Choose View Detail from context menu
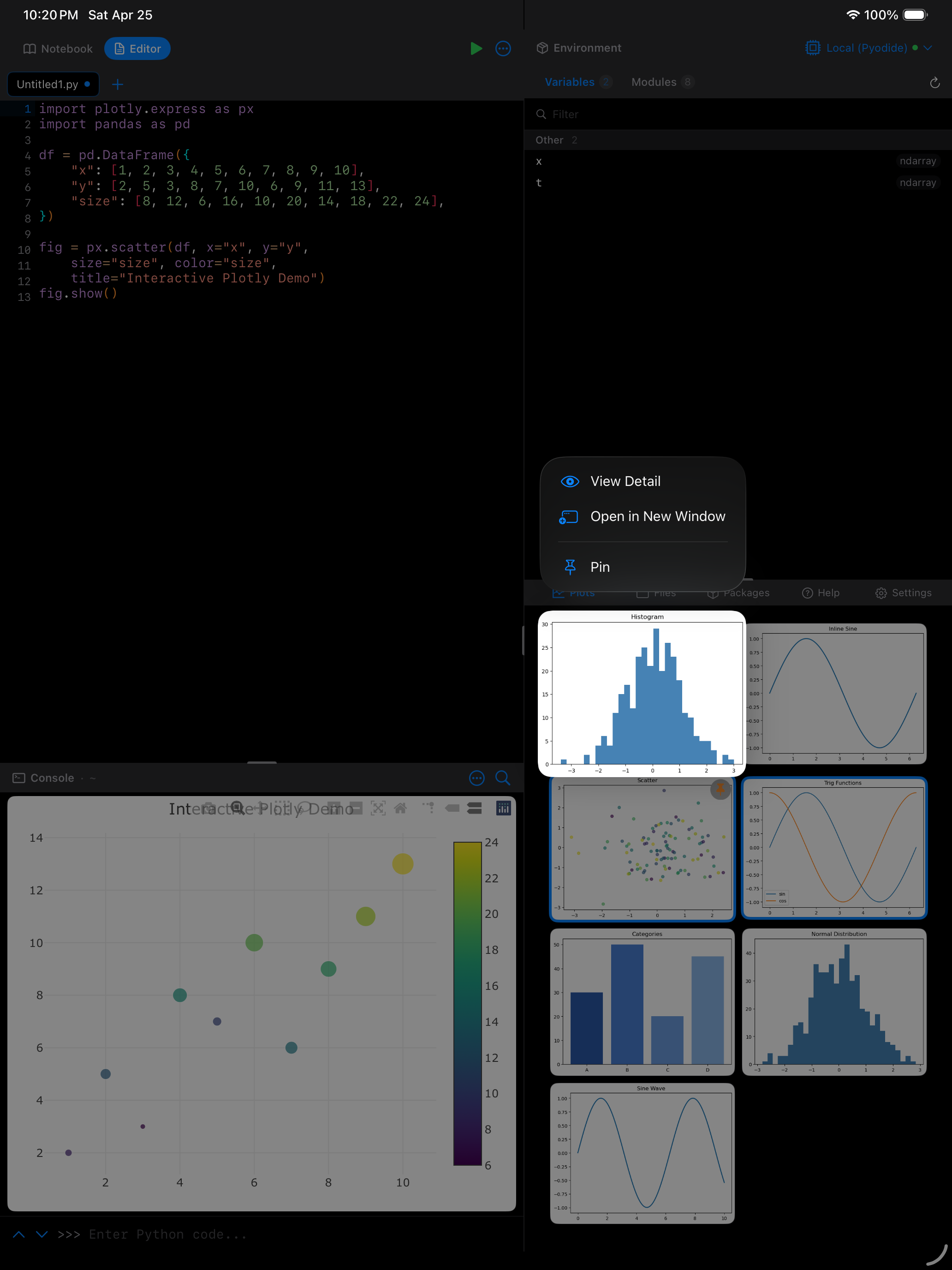This screenshot has width=952, height=1270. pyautogui.click(x=643, y=481)
